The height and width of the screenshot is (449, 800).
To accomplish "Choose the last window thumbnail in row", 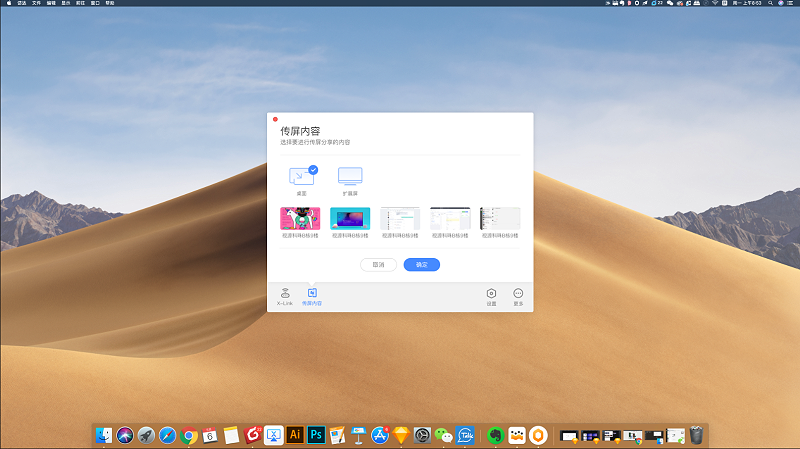I will tap(500, 218).
